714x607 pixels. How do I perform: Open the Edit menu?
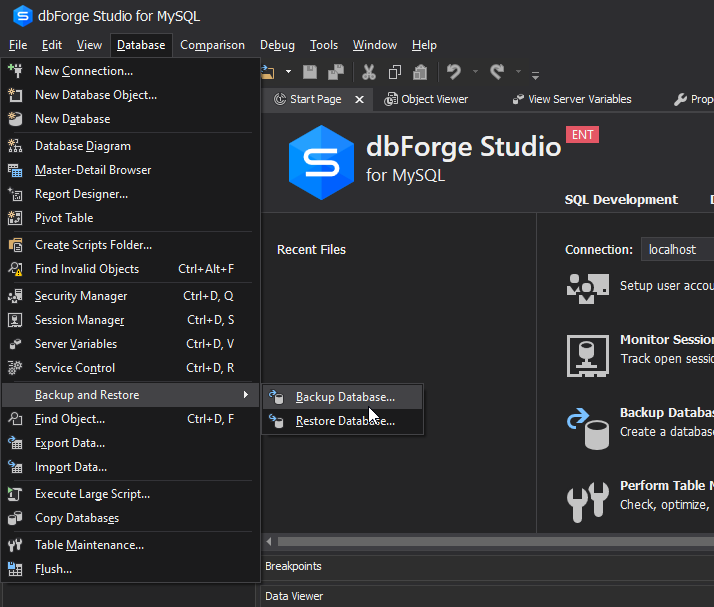[52, 45]
